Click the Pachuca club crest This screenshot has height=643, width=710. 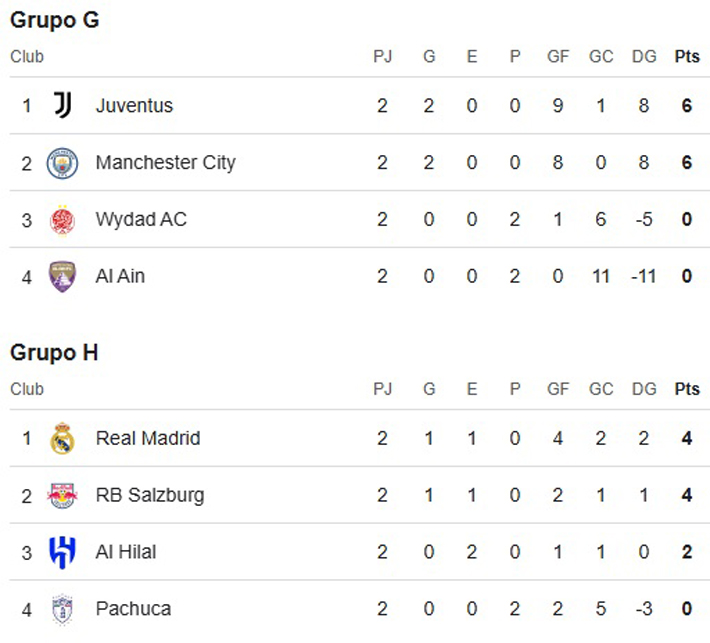[62, 609]
